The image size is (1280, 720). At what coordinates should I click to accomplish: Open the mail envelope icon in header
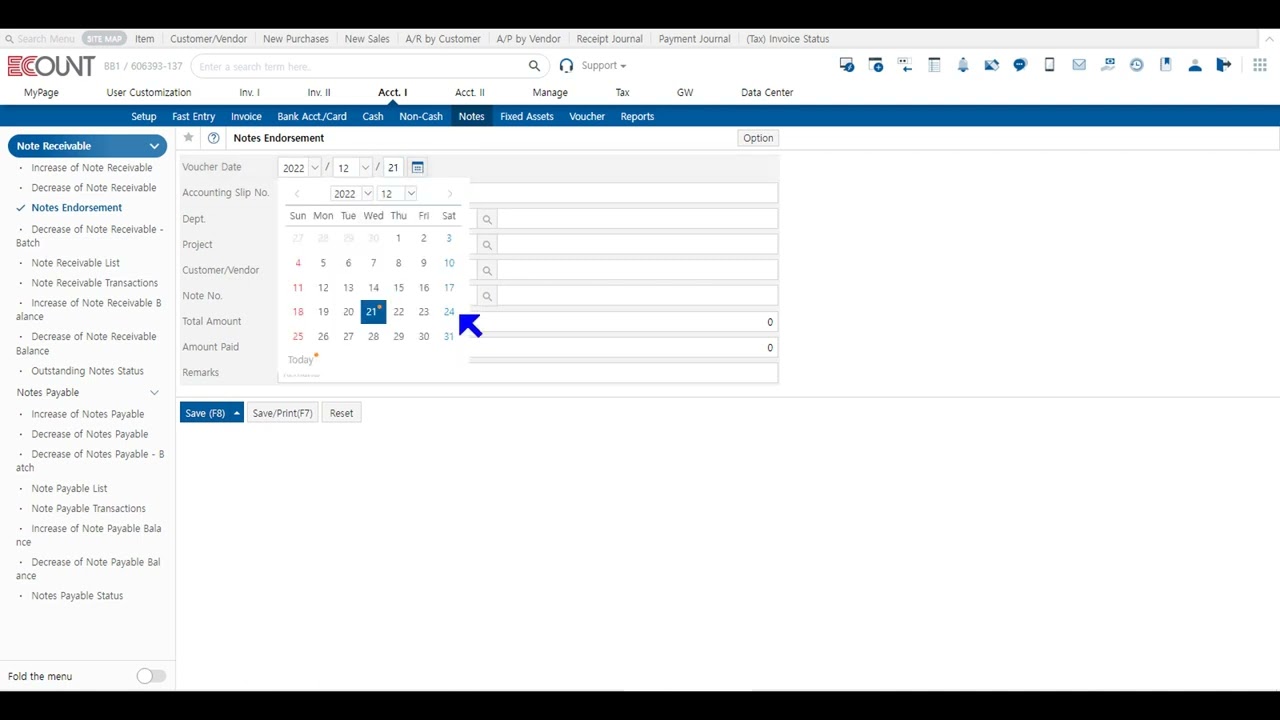tap(1079, 65)
